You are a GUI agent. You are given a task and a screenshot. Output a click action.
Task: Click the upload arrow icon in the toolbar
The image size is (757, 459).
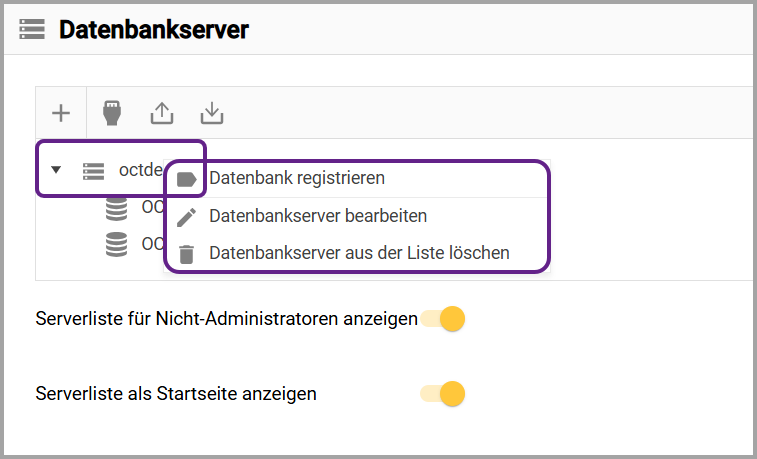162,113
